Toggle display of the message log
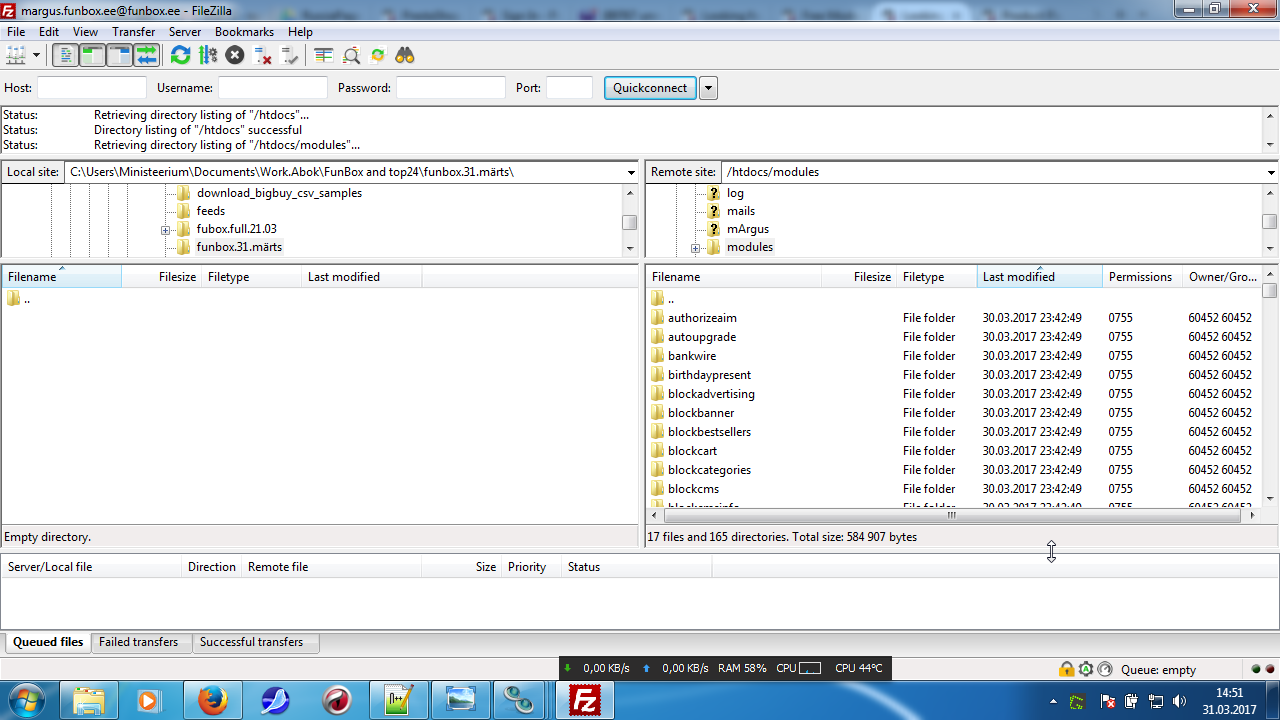Viewport: 1280px width, 720px height. coord(65,55)
